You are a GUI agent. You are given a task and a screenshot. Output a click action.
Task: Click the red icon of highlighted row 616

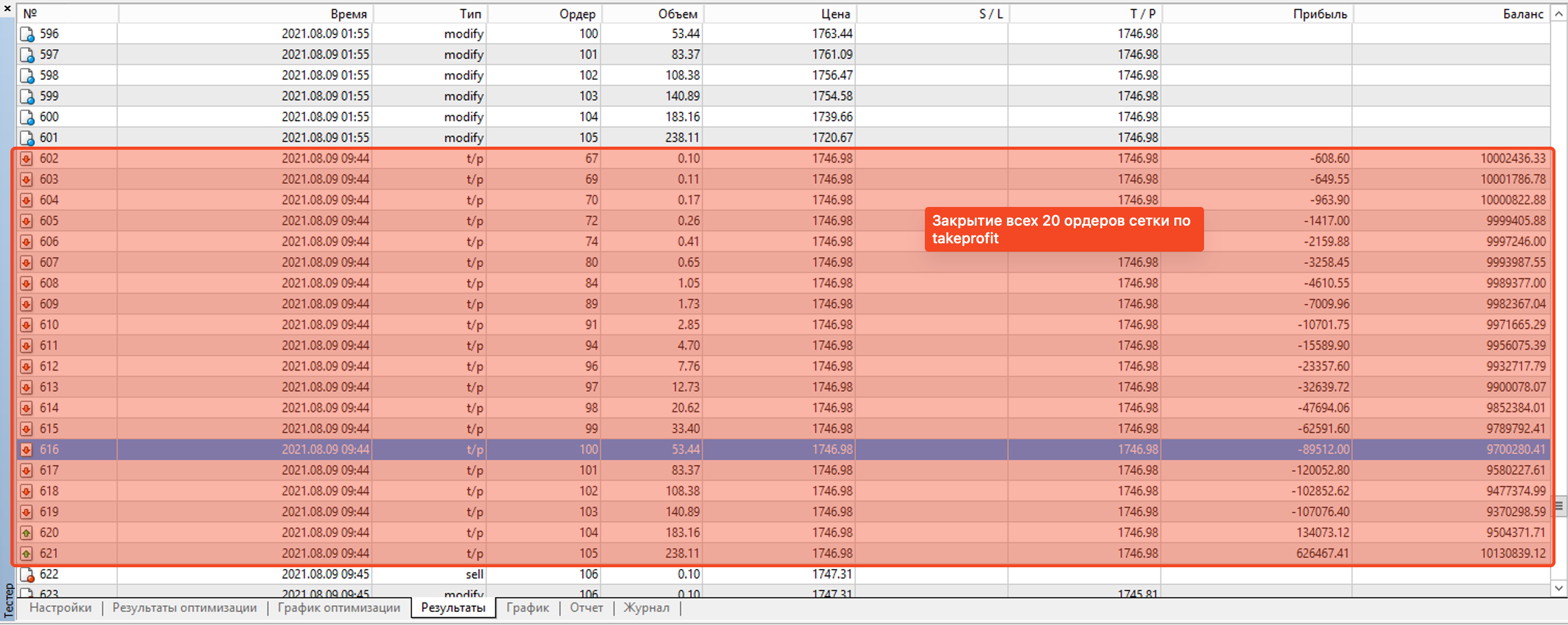(x=26, y=450)
